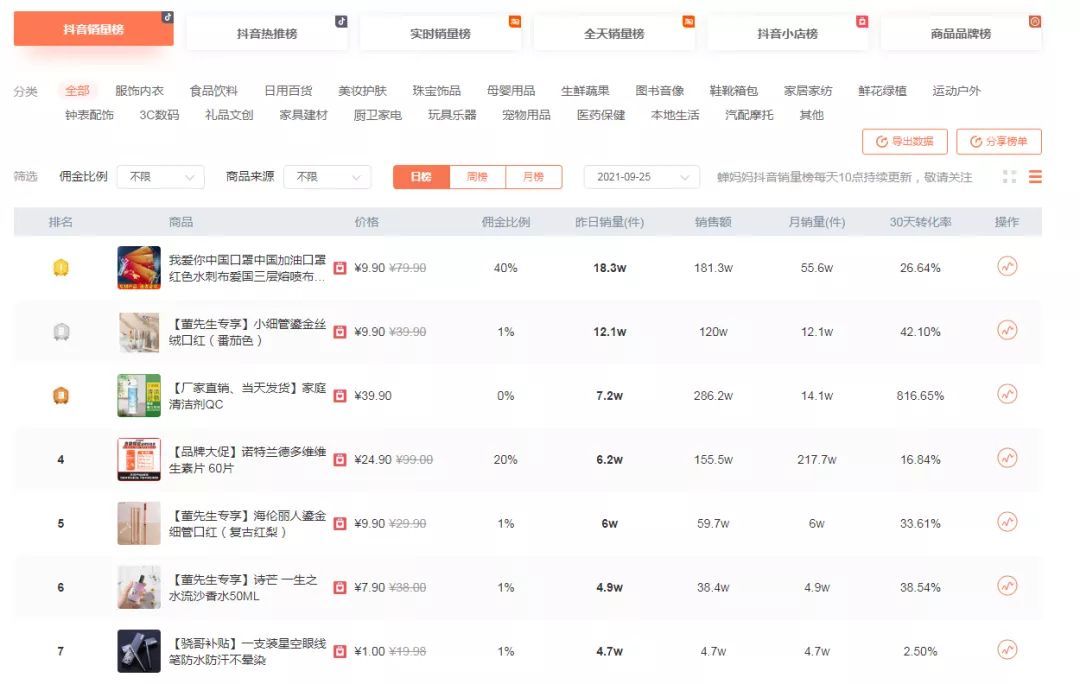The height and width of the screenshot is (684, 1080).
Task: Click the bronze rank-three medal icon
Action: tap(61, 395)
